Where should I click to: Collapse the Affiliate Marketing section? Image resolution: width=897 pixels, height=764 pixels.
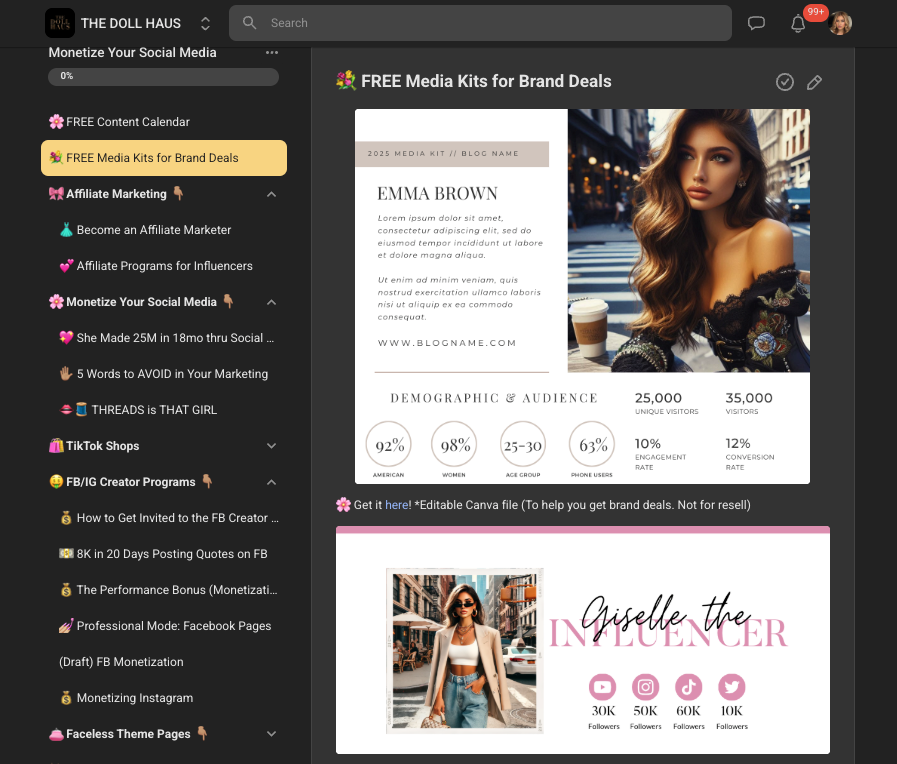coord(271,194)
